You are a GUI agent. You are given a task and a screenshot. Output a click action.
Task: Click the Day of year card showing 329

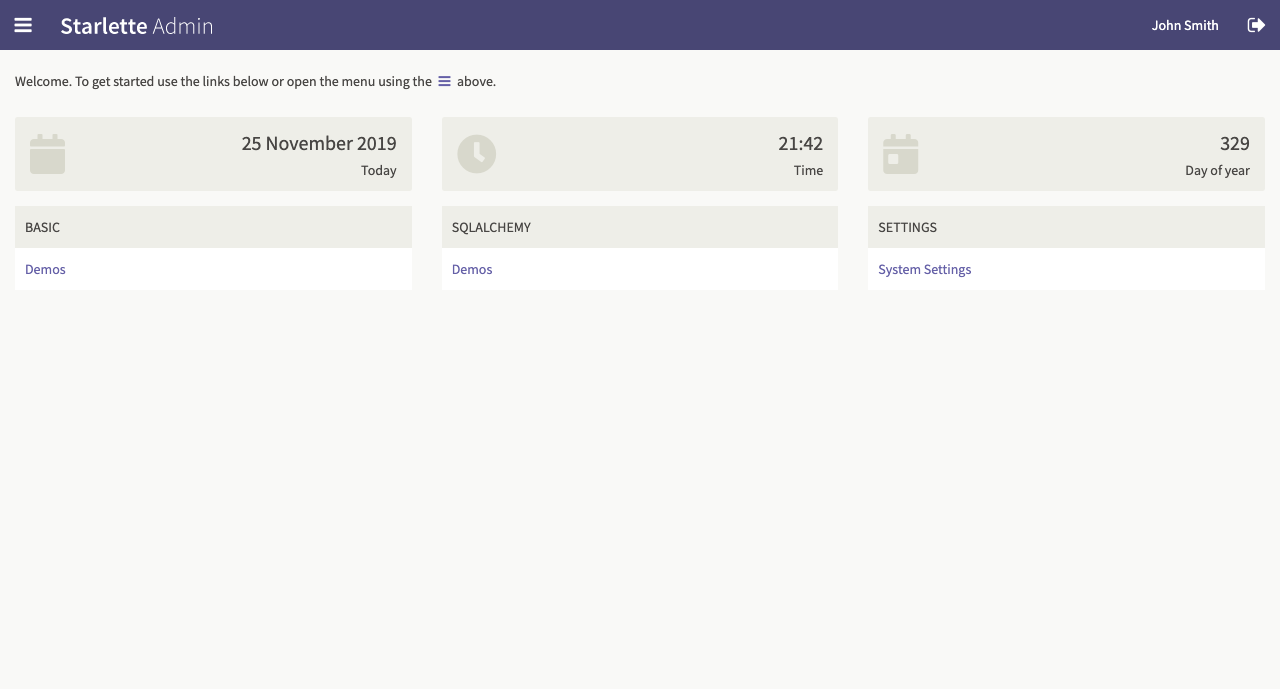(1066, 154)
